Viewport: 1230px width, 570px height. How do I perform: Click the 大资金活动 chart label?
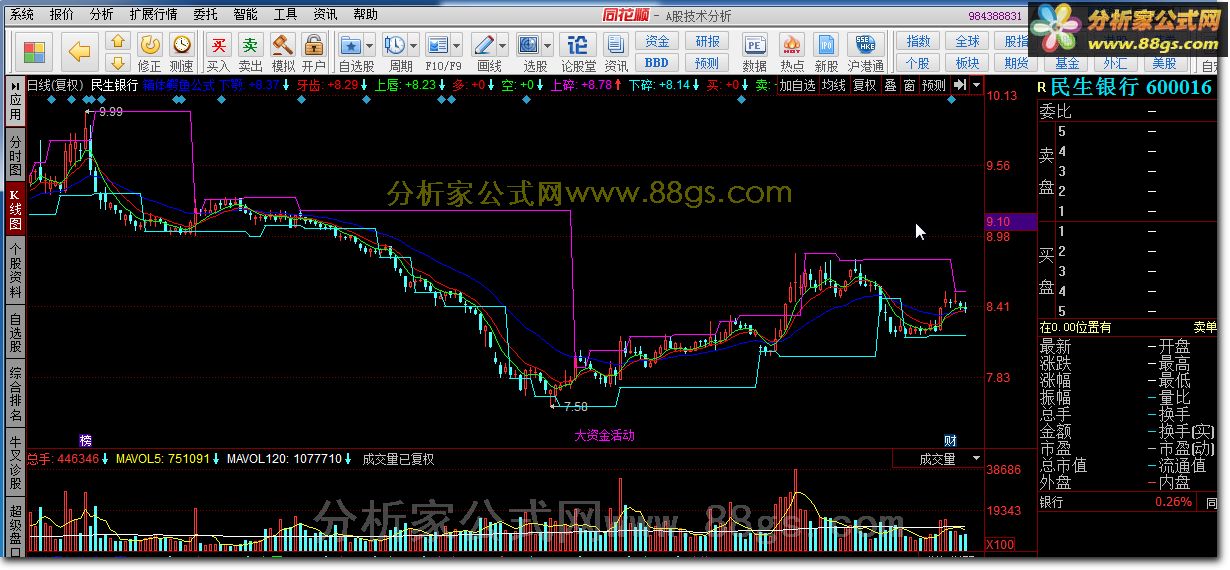(604, 436)
